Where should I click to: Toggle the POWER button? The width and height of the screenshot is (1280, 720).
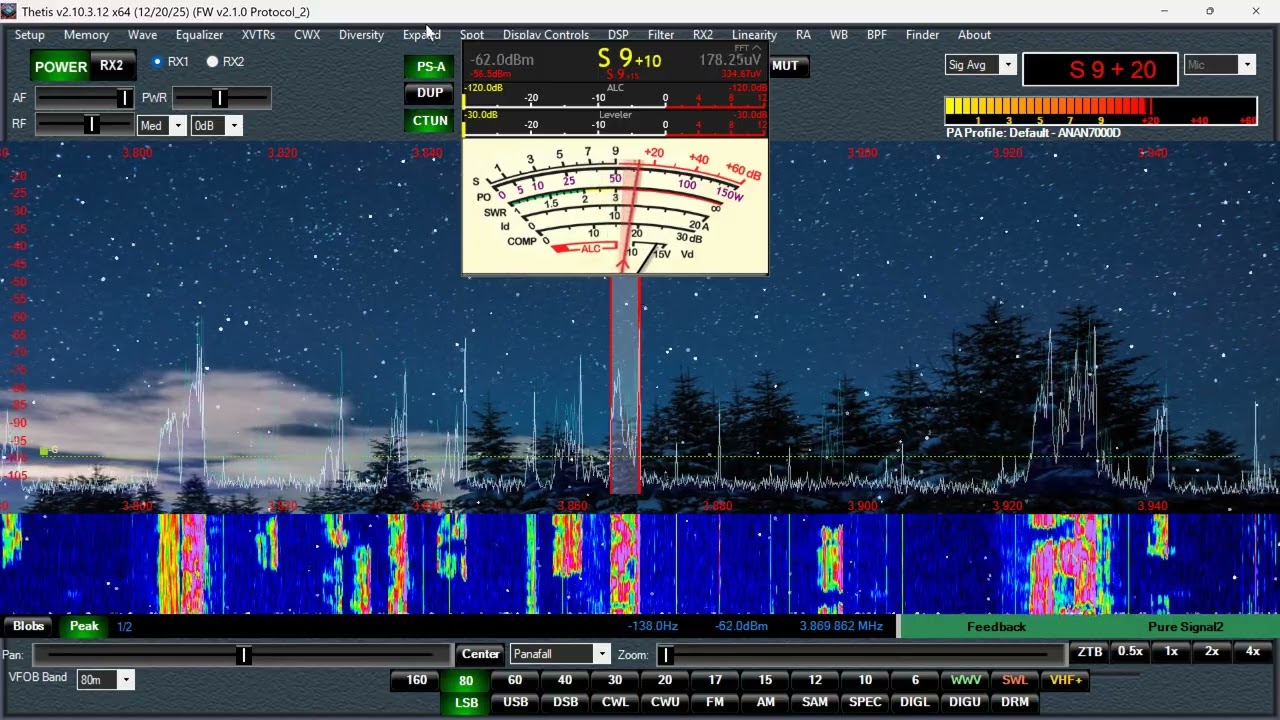pos(61,67)
